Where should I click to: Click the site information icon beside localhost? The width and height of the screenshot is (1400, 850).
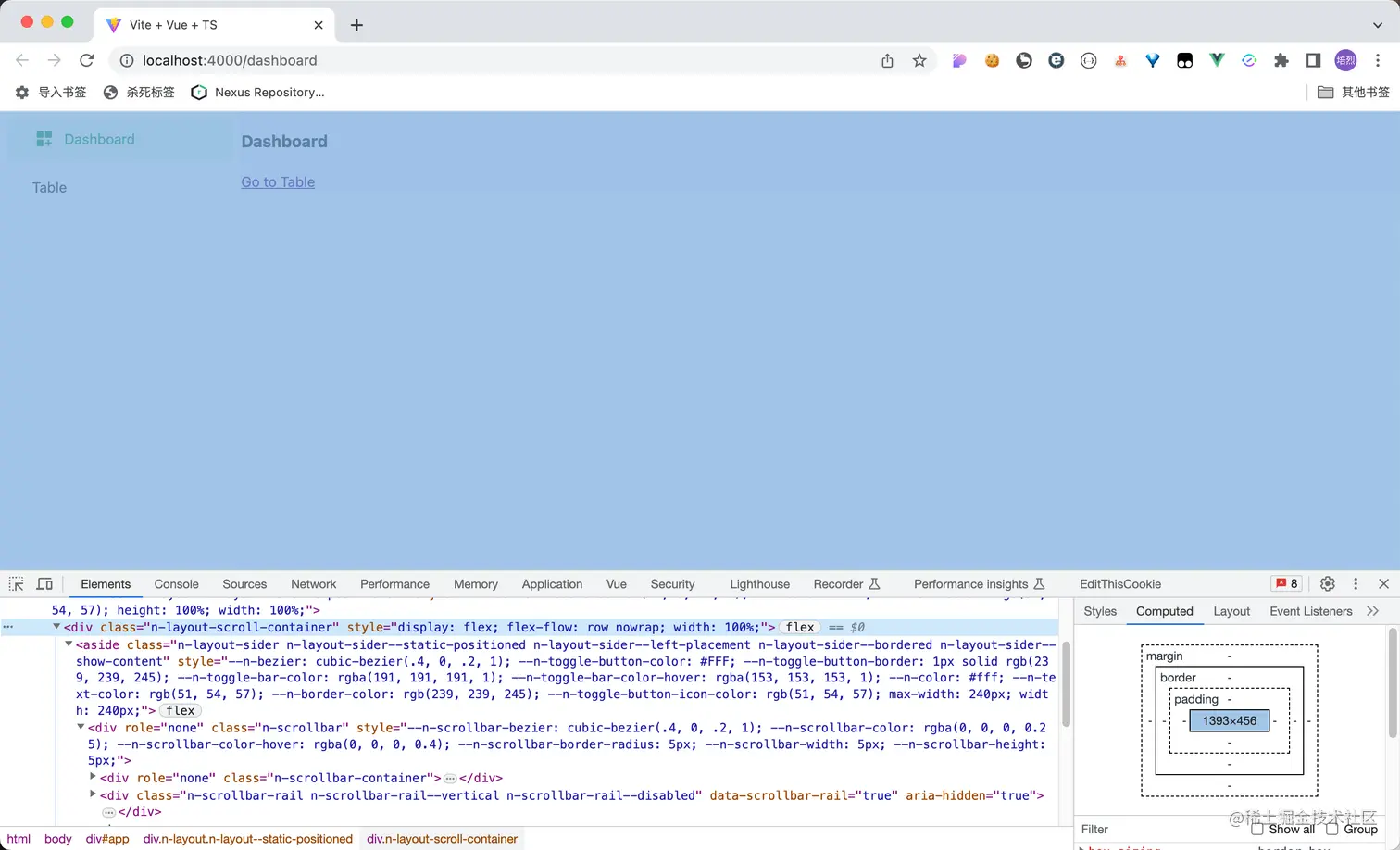(x=127, y=60)
